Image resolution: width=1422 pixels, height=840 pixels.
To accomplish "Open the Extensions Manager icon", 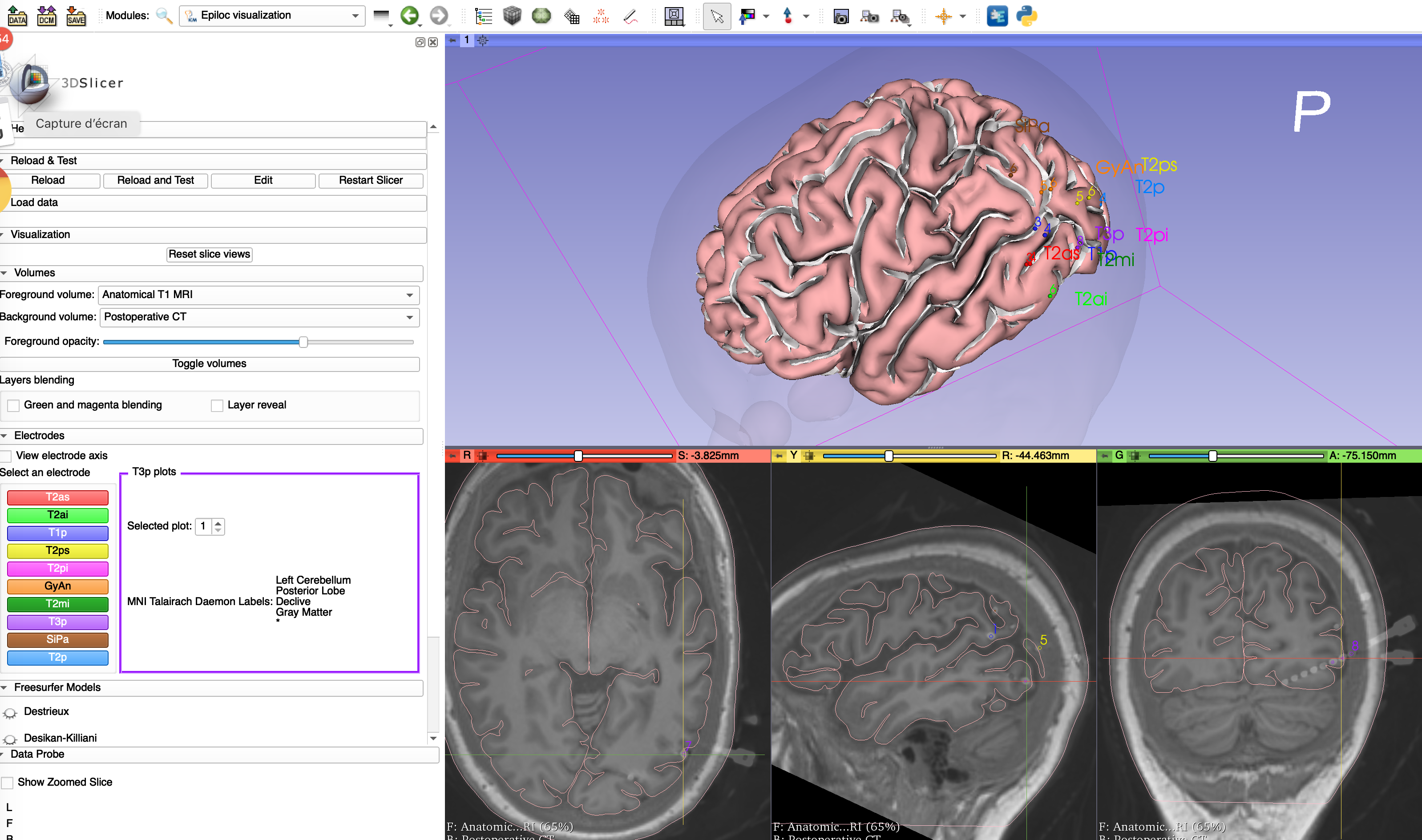I will pyautogui.click(x=998, y=16).
